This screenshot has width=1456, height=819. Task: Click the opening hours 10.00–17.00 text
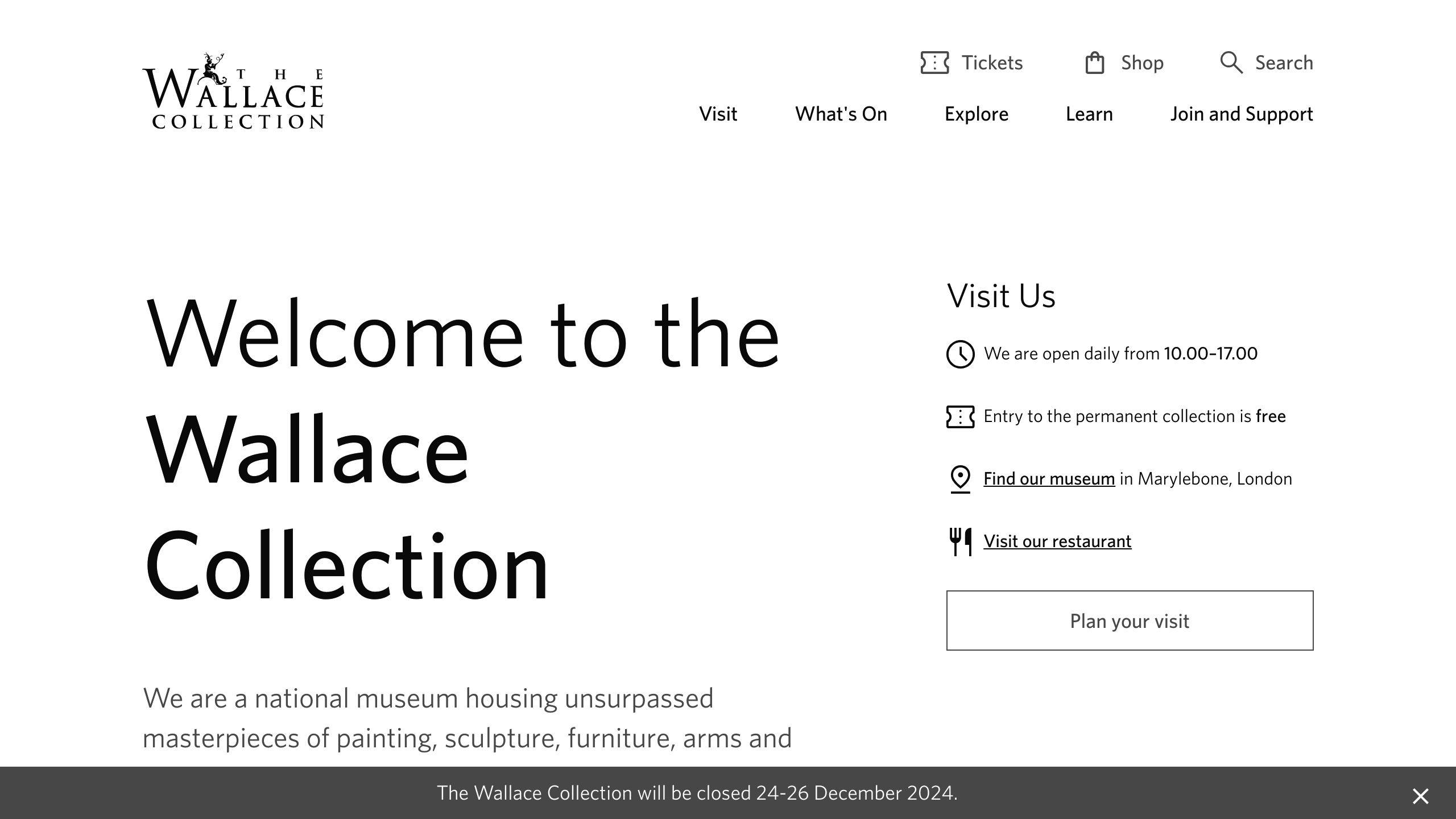[1211, 354]
